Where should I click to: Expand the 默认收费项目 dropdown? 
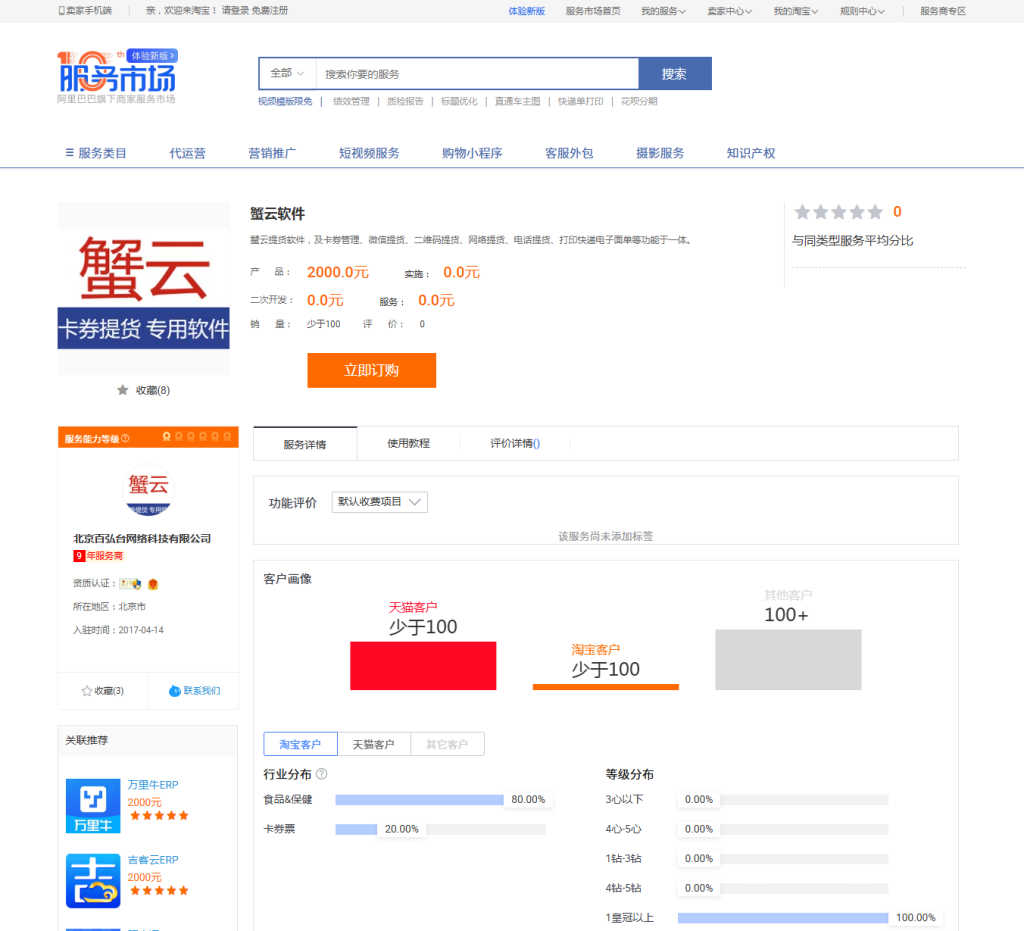[x=379, y=502]
